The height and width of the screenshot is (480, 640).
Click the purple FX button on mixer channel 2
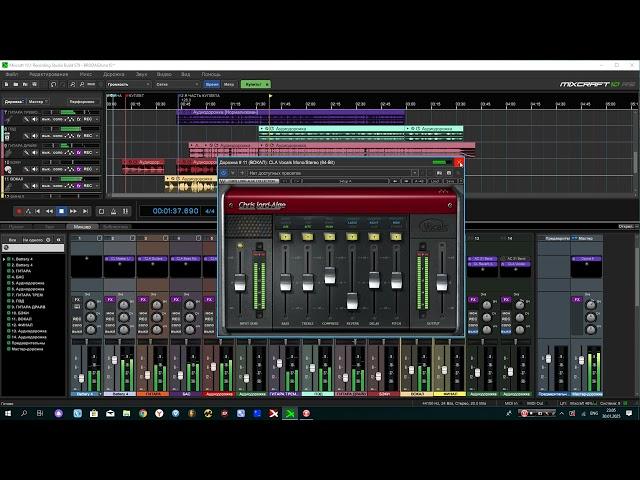110,299
